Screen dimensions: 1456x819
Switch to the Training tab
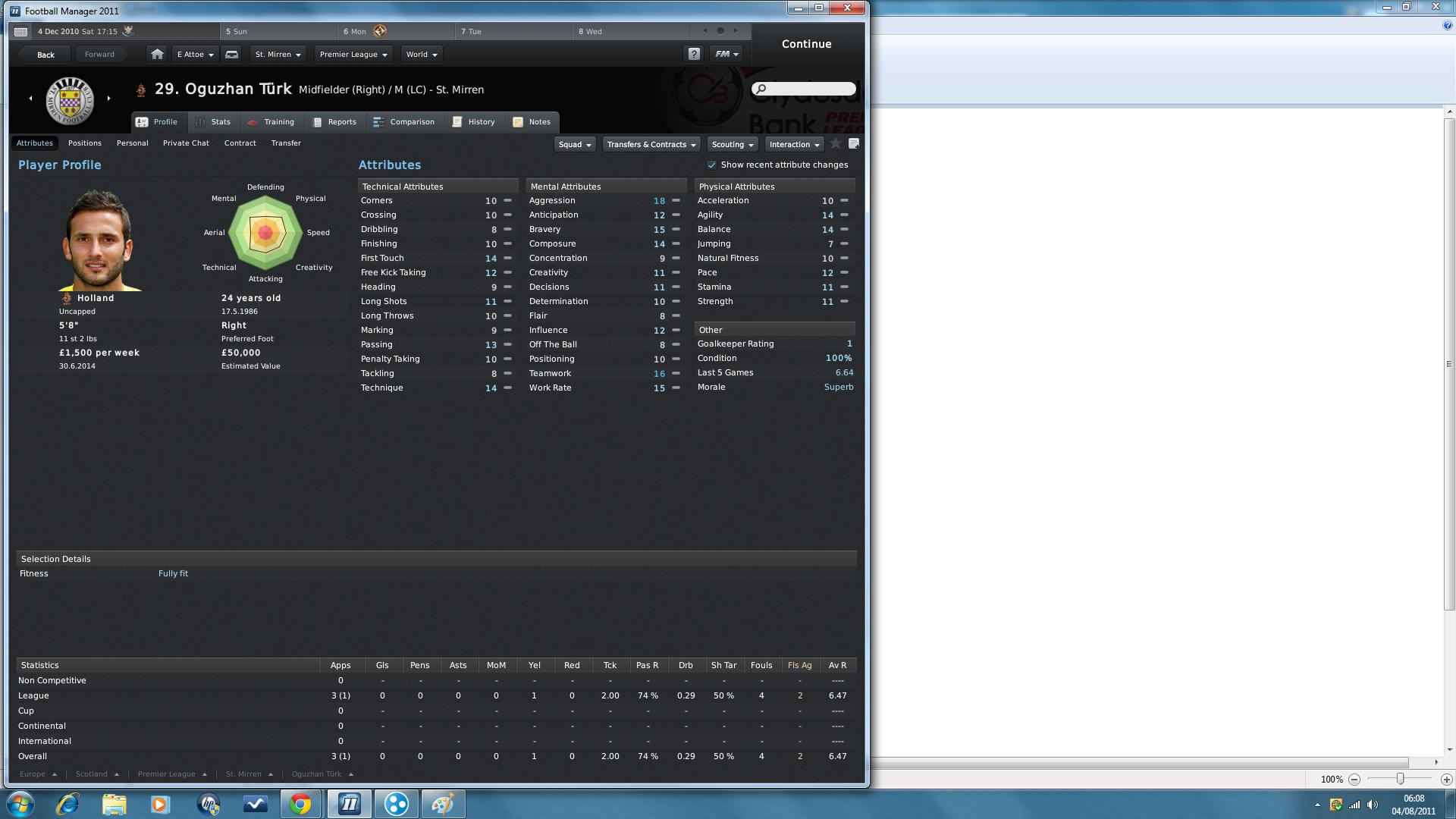pyautogui.click(x=271, y=121)
